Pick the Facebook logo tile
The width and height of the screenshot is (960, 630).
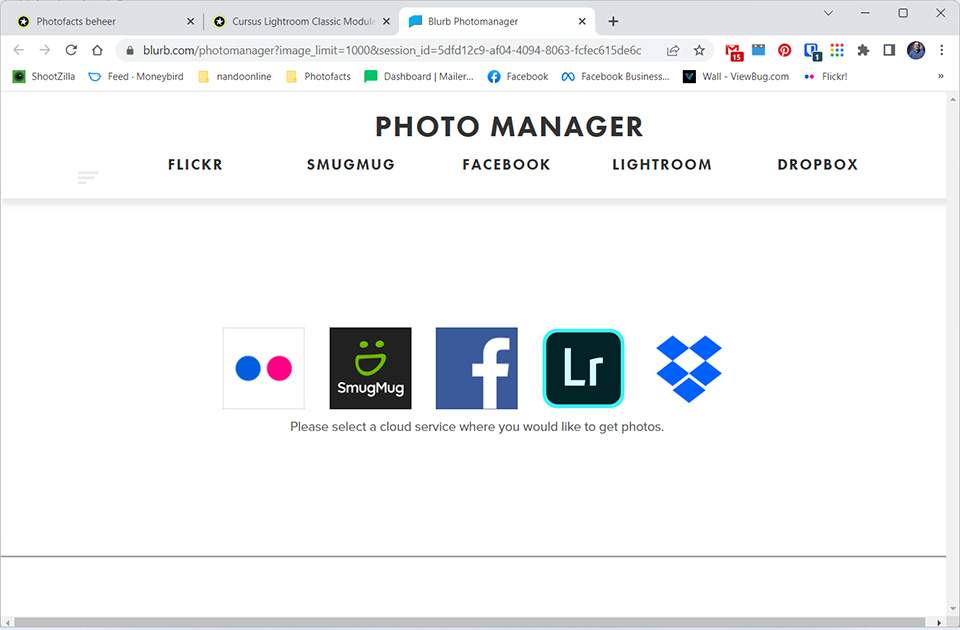click(x=476, y=368)
